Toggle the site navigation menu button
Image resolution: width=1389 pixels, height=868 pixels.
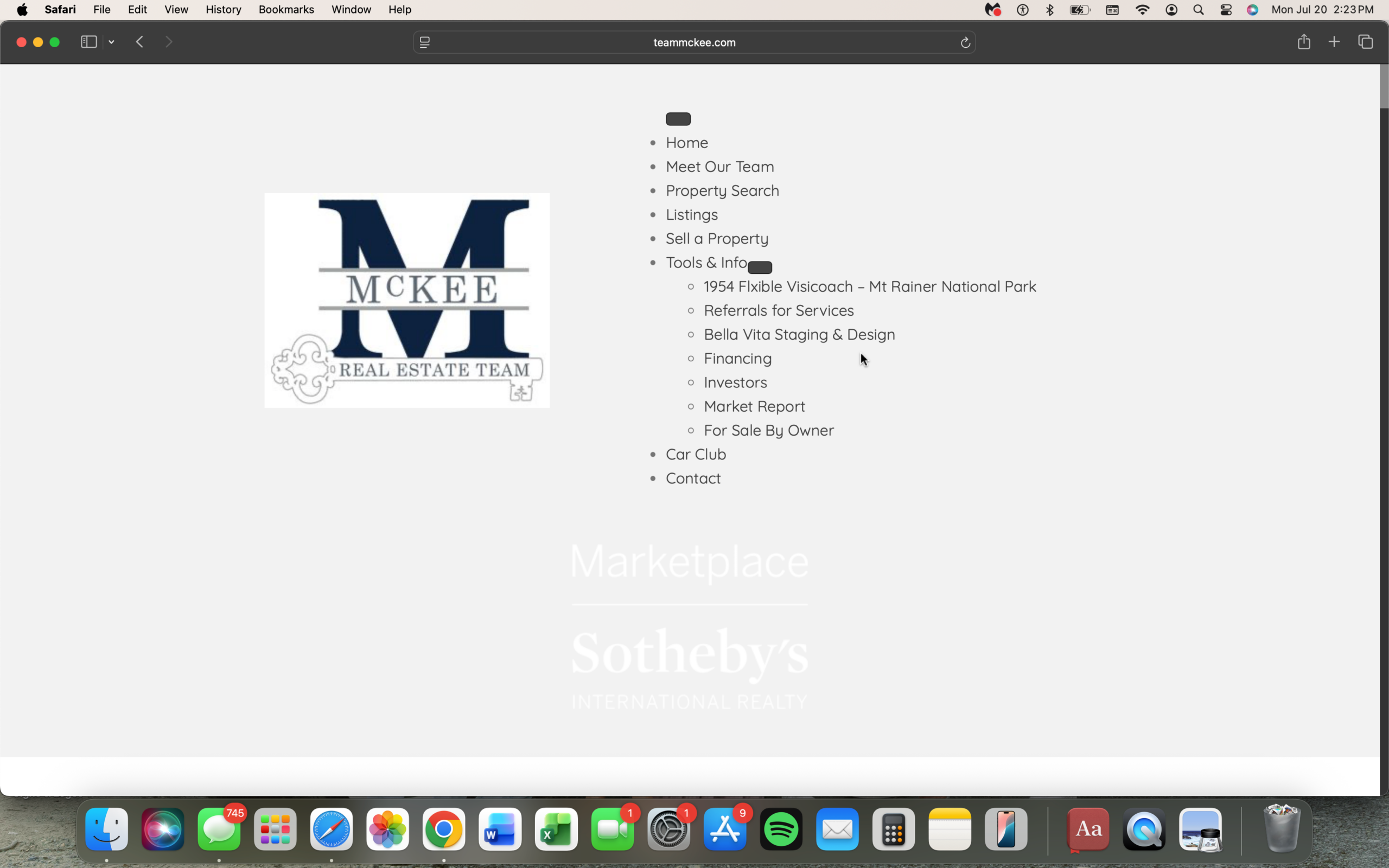[678, 119]
